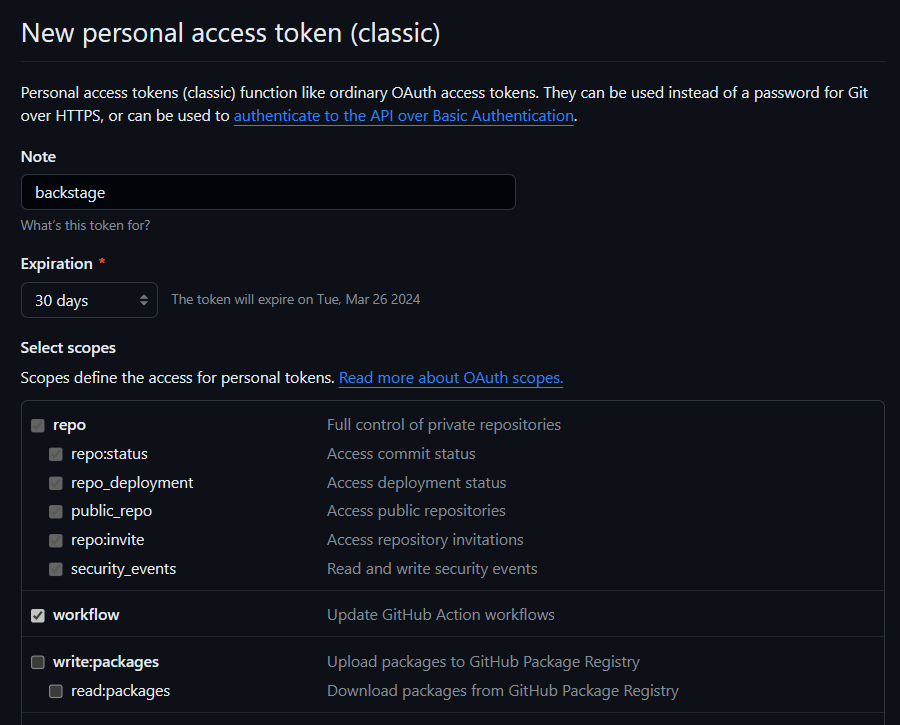Click the public_repo scope label

[111, 511]
